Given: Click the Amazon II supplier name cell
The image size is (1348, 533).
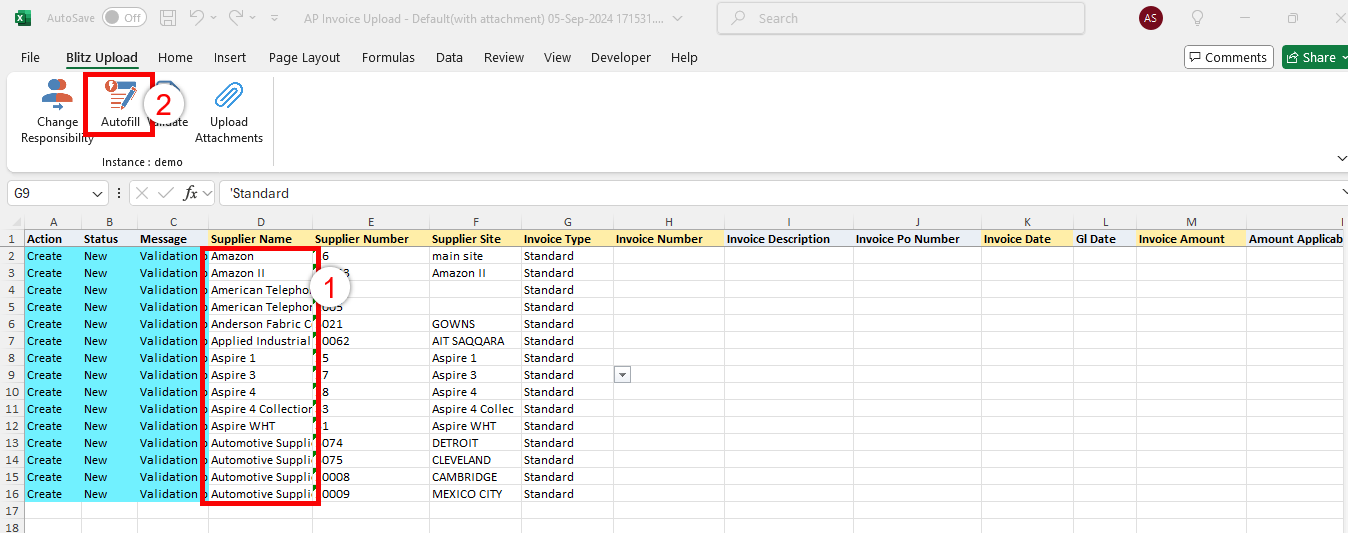Looking at the screenshot, I should [260, 273].
